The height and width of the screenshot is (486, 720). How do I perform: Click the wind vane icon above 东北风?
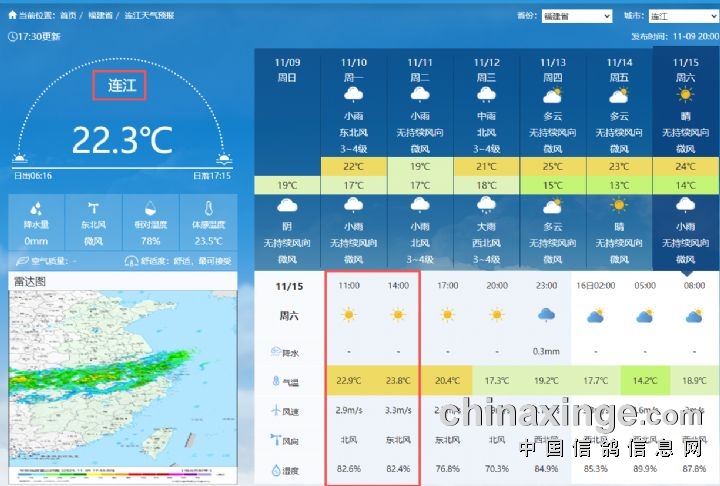[93, 209]
